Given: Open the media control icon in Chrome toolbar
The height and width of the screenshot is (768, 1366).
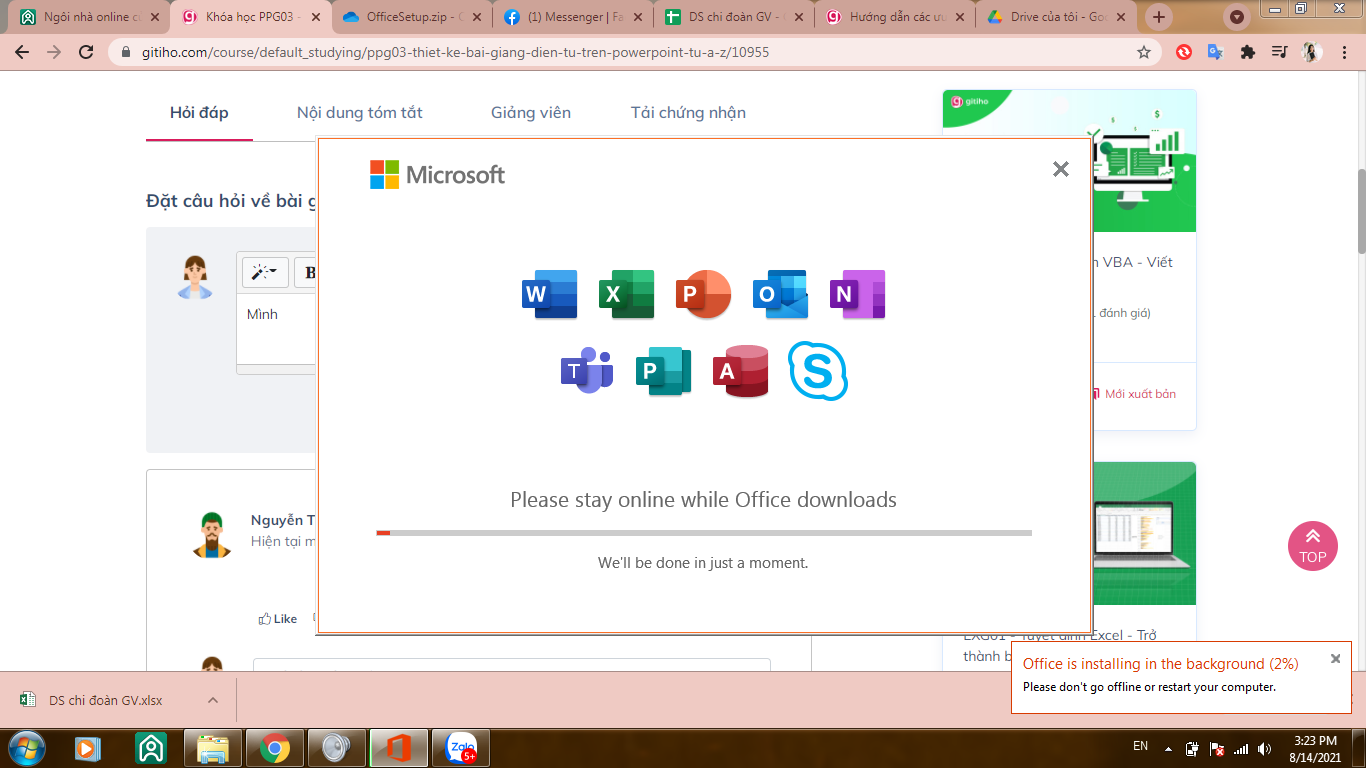Looking at the screenshot, I should point(1279,52).
